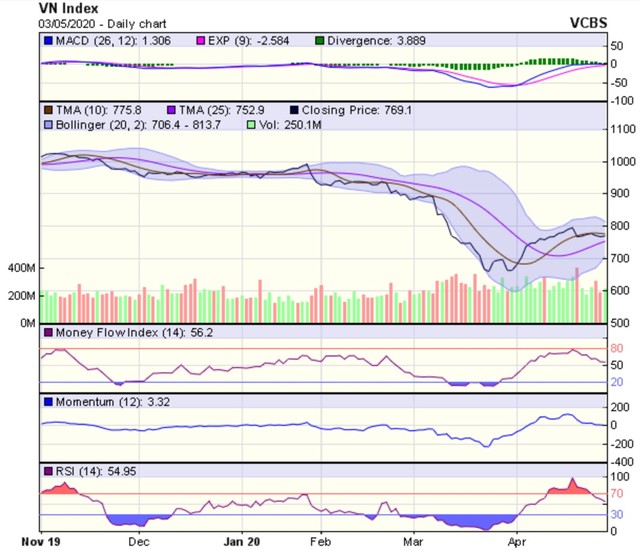Click the blue Momentum (12) legend marker
Screen dimensions: 640x550
(46, 401)
